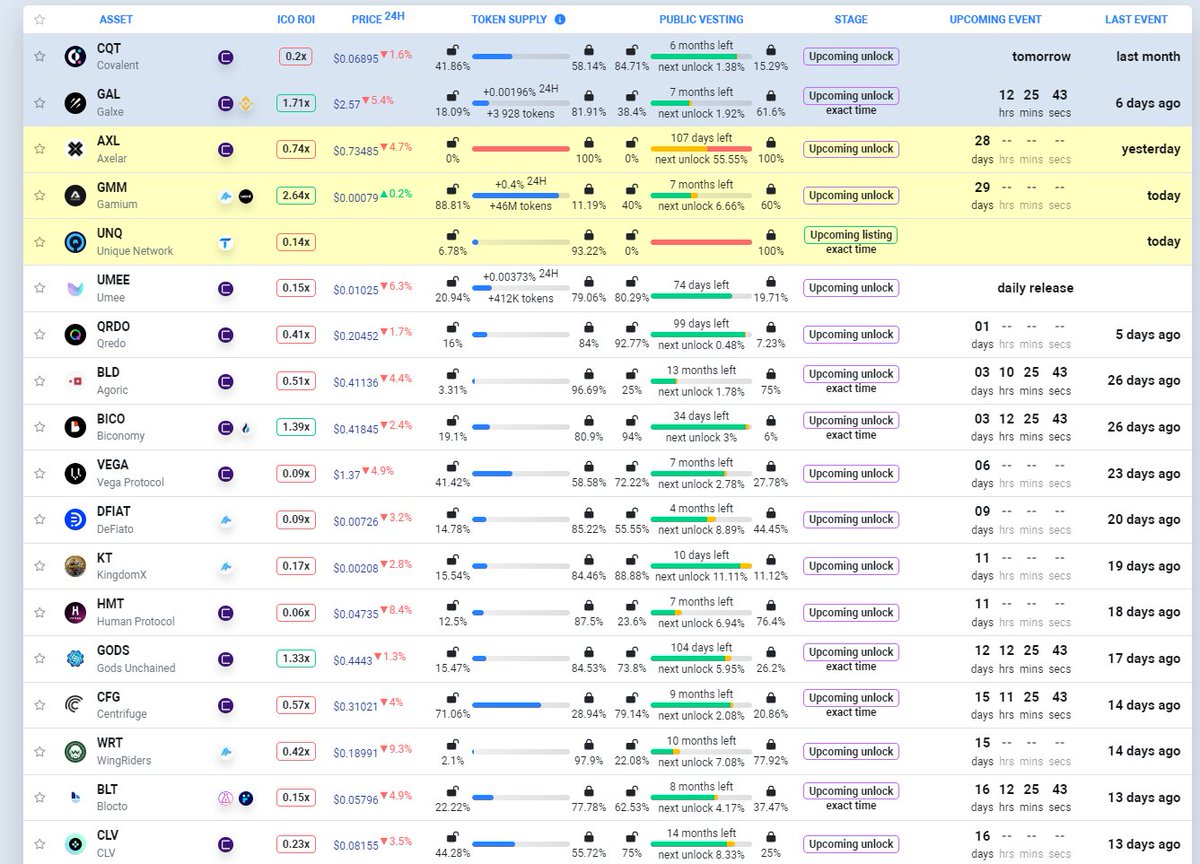Open the WingRiders WRT logo icon
The width and height of the screenshot is (1200, 864).
[x=75, y=752]
